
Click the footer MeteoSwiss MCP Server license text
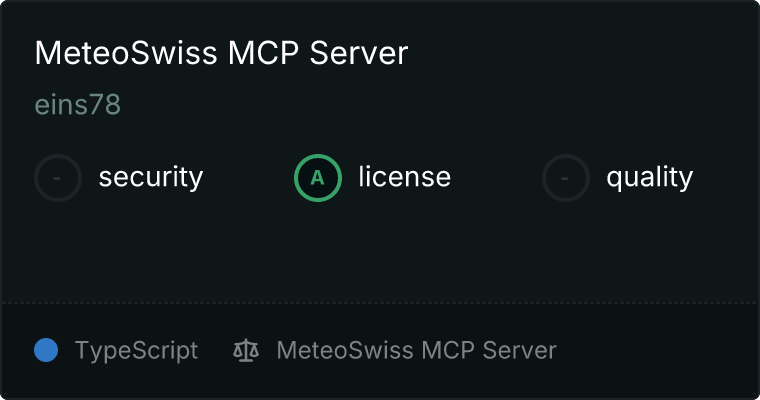point(416,350)
